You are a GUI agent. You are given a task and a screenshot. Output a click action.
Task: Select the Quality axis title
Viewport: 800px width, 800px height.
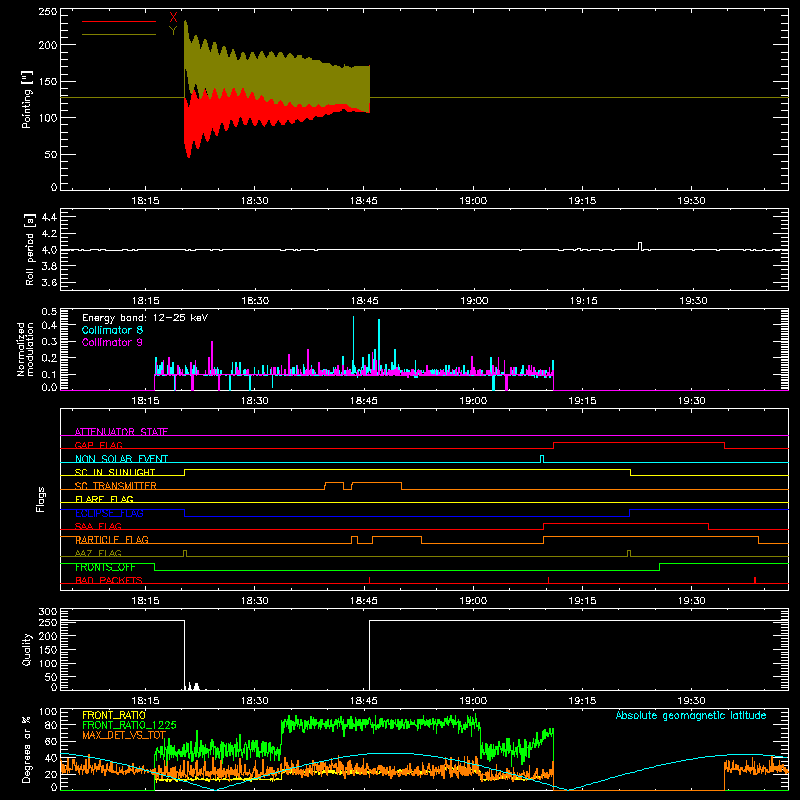point(27,649)
